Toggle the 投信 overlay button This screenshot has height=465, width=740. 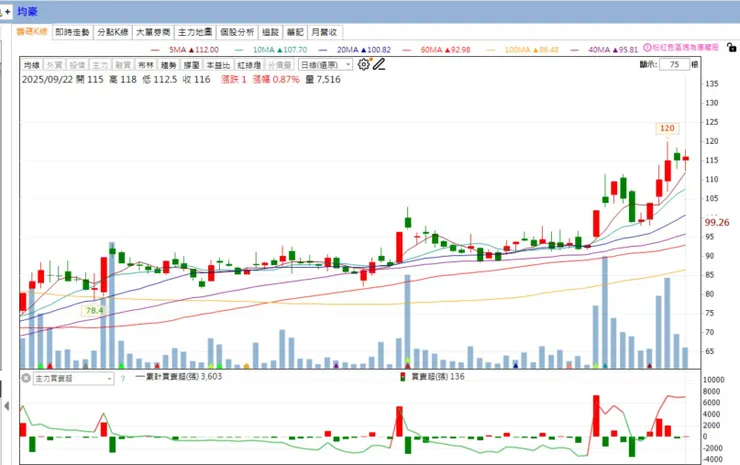(77, 65)
